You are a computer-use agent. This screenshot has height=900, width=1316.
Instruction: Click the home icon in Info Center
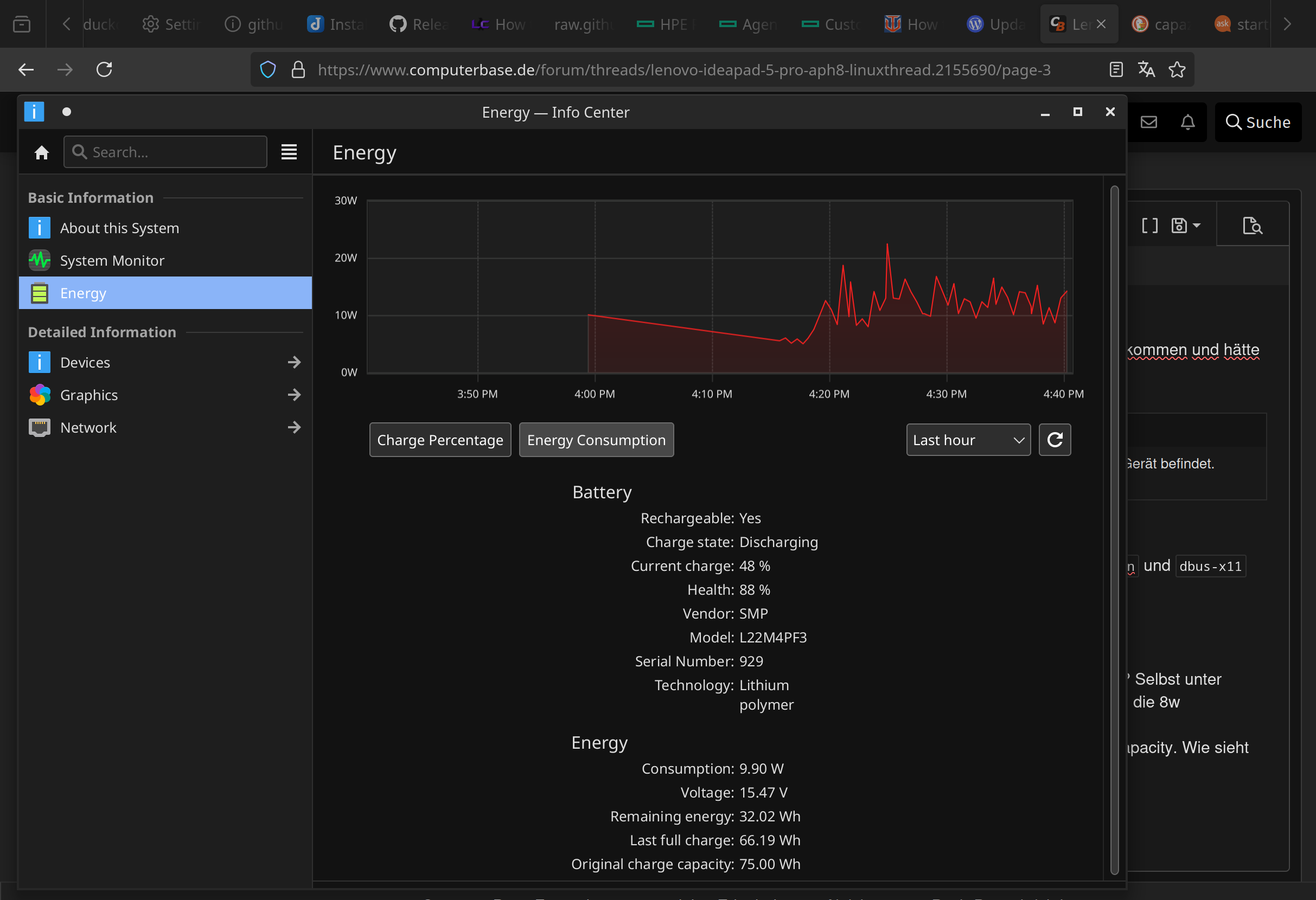tap(41, 152)
